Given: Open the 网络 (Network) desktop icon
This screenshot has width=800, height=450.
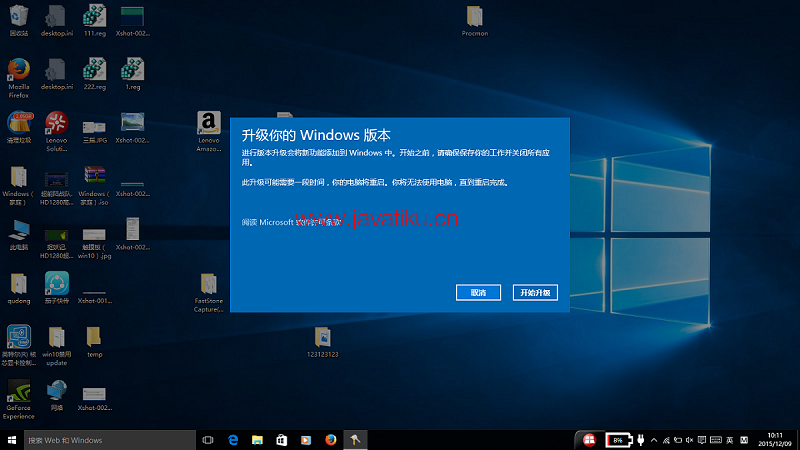Looking at the screenshot, I should click(57, 395).
